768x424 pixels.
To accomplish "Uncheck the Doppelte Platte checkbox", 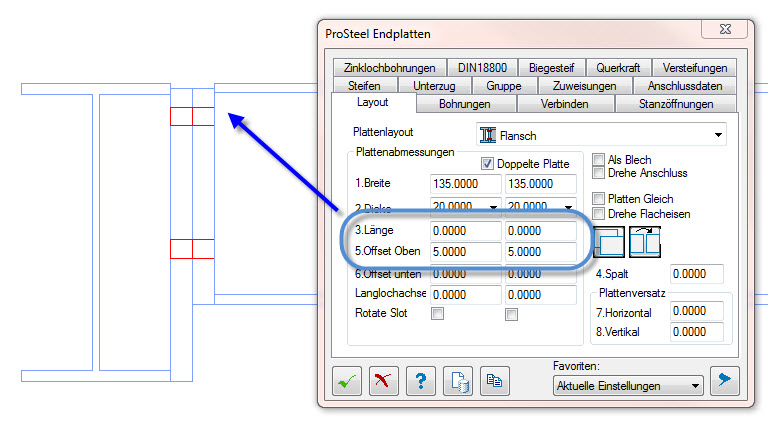I will [x=487, y=164].
